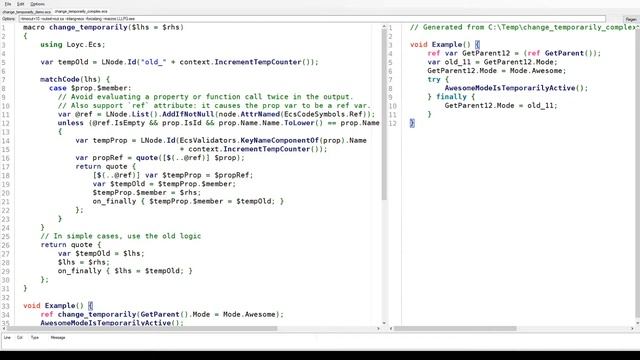This screenshot has height=360, width=640.
Task: Click the 'unless (@ref.IsEmpty' line
Action: click(218, 123)
